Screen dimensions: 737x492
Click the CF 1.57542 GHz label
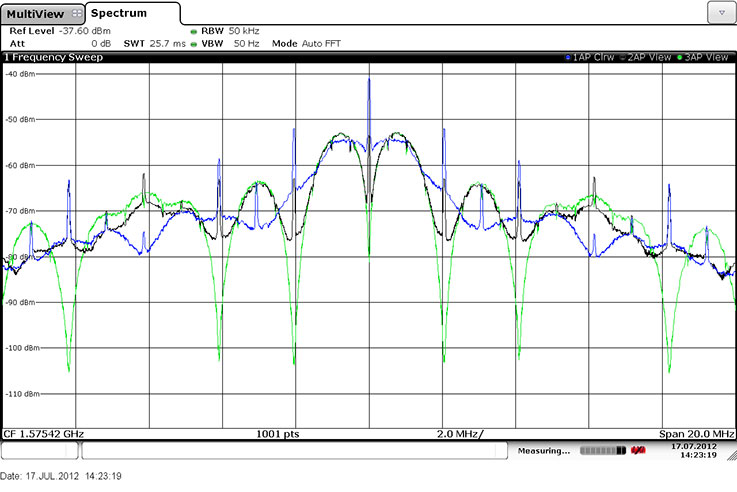(45, 434)
